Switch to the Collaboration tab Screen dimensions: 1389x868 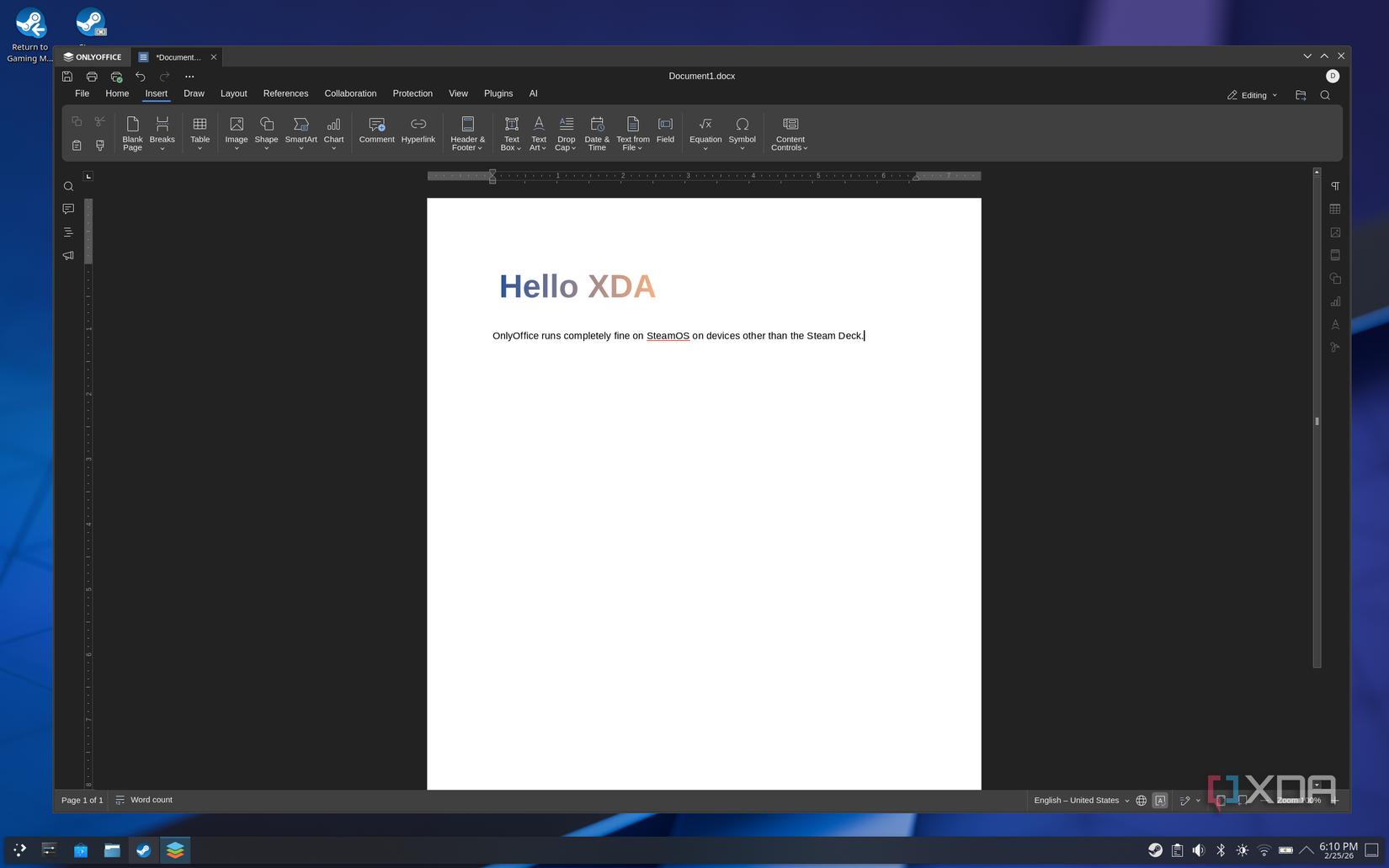[x=350, y=93]
